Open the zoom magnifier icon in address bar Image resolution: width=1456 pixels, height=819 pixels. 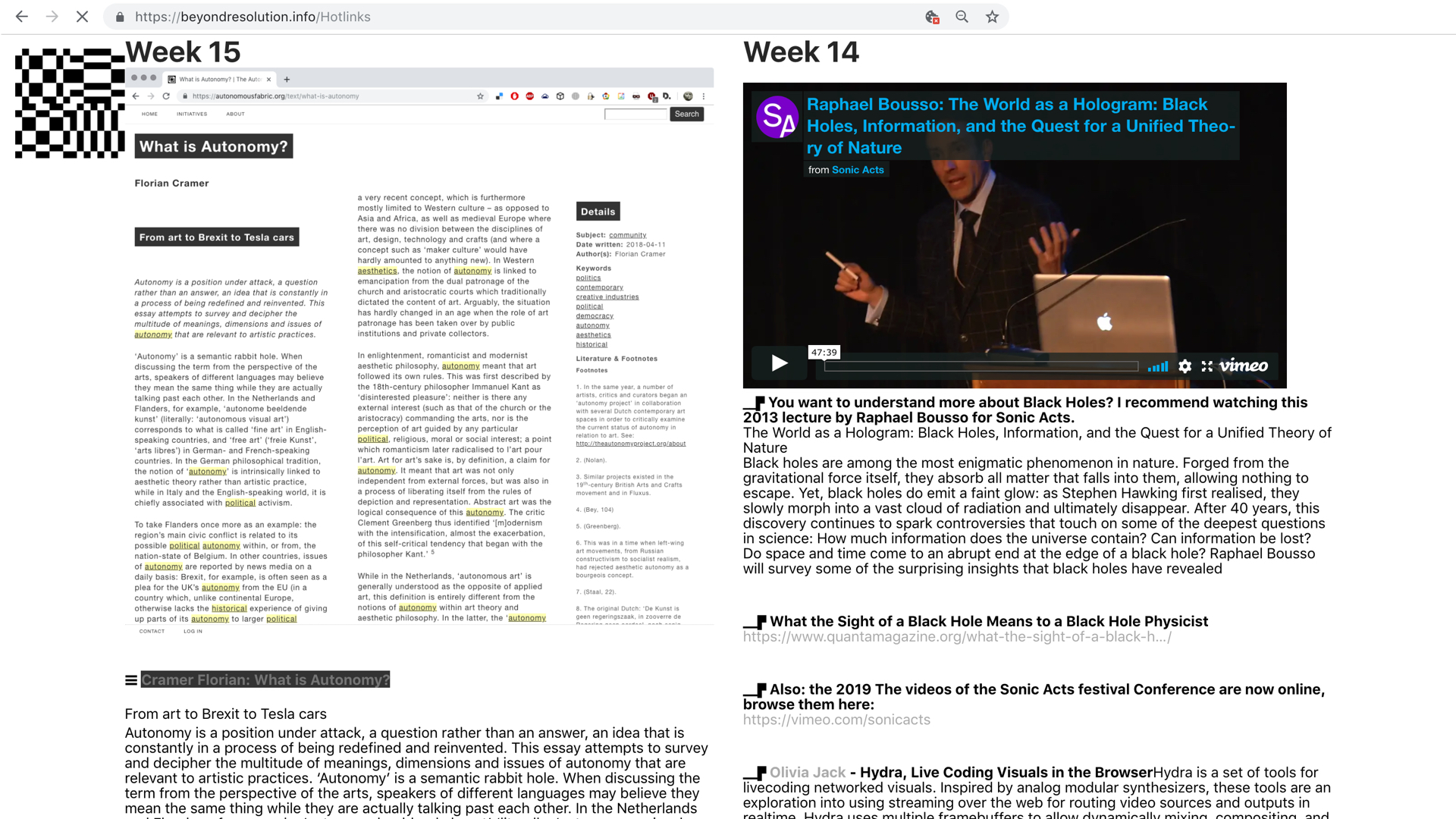click(962, 17)
